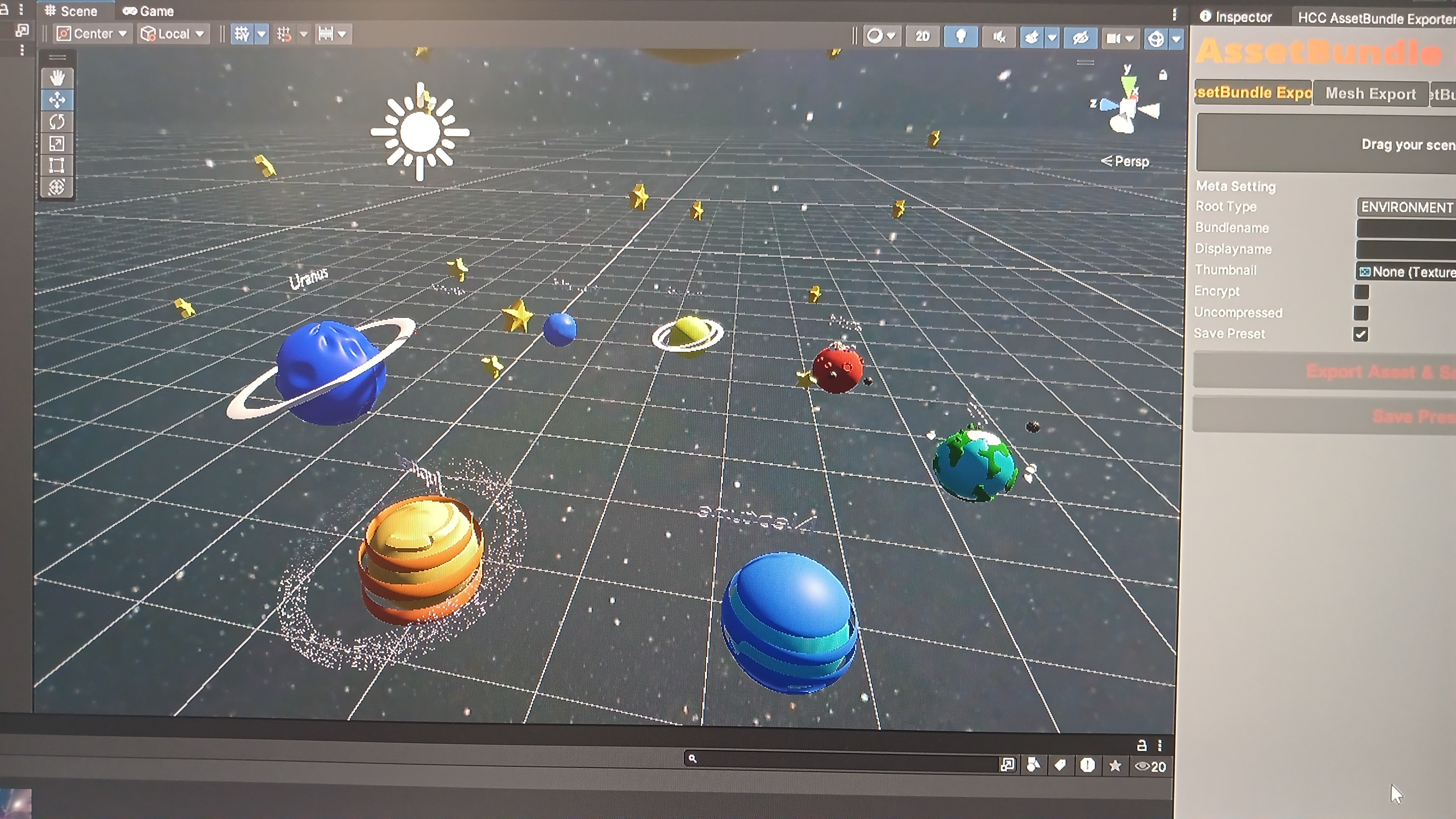
Task: Mute scene audio toggle icon
Action: coord(999,37)
